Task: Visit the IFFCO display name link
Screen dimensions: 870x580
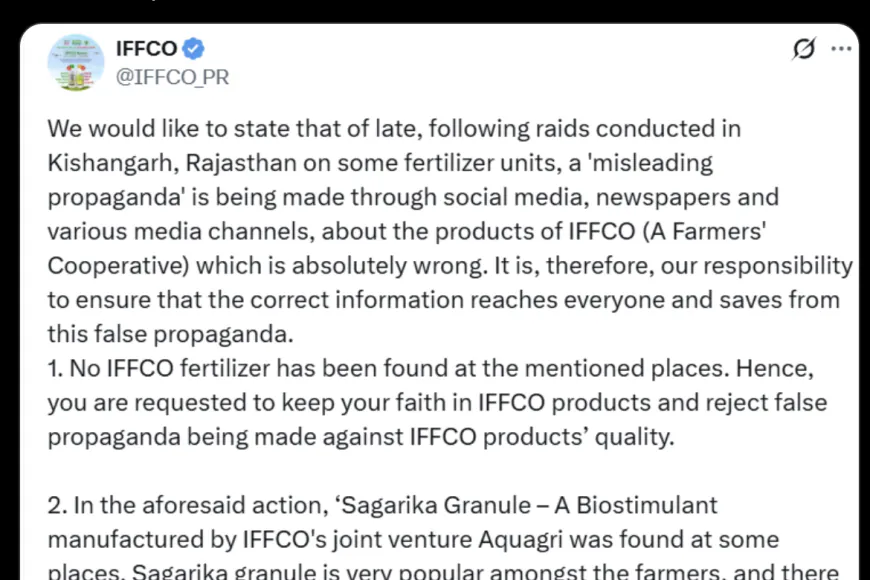Action: tap(146, 49)
